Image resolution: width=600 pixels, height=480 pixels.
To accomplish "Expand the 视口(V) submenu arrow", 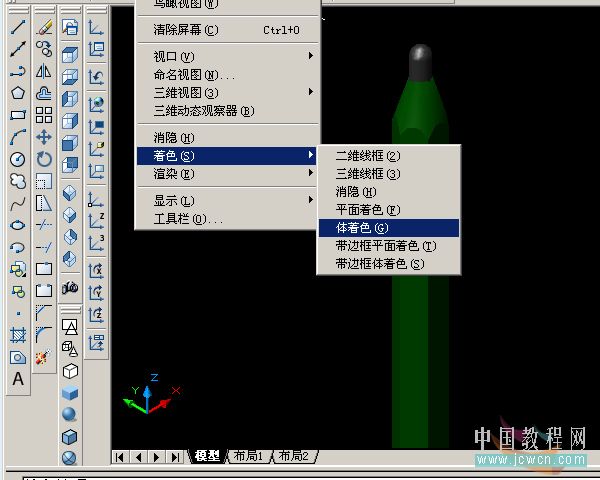I will coord(311,56).
